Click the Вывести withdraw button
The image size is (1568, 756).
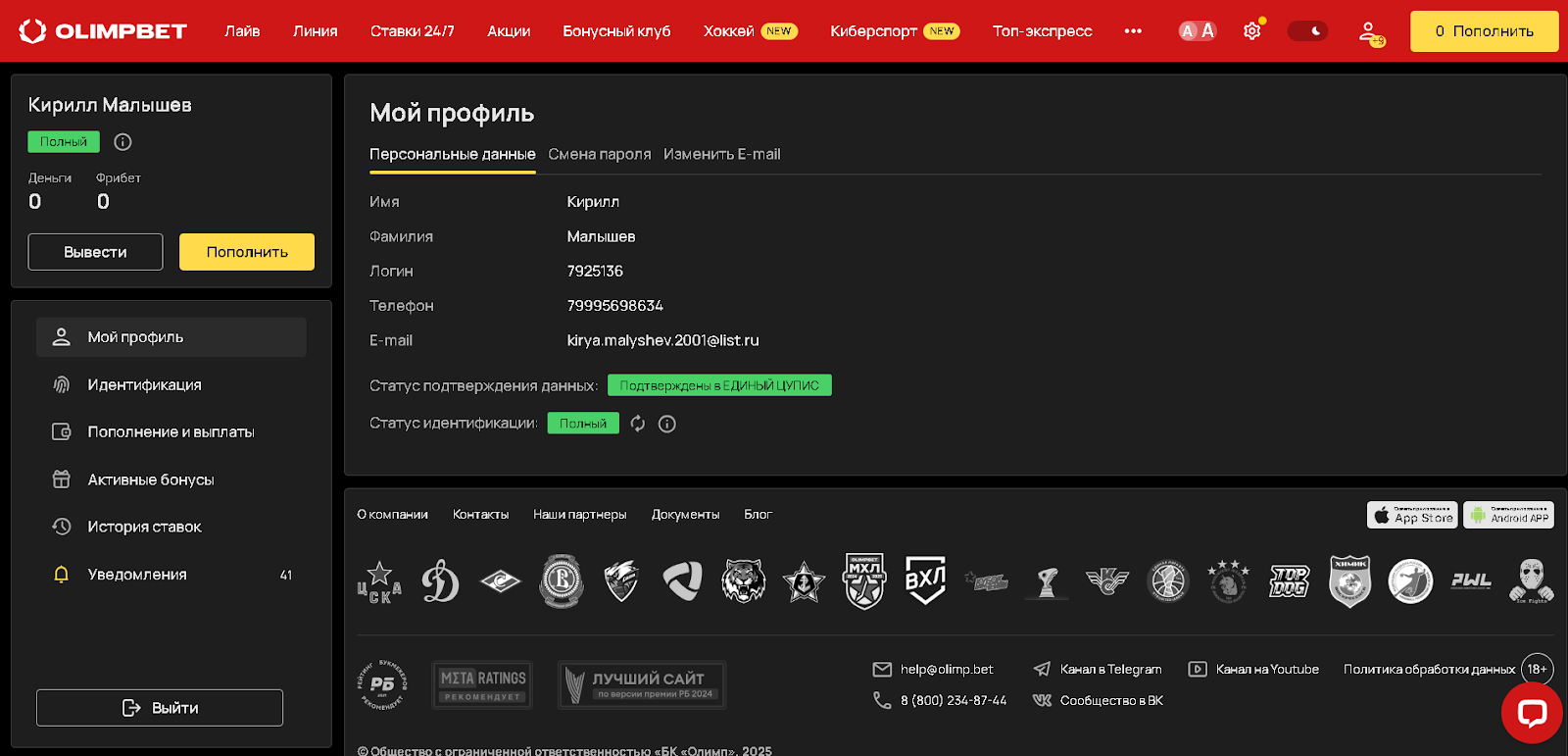pyautogui.click(x=95, y=252)
